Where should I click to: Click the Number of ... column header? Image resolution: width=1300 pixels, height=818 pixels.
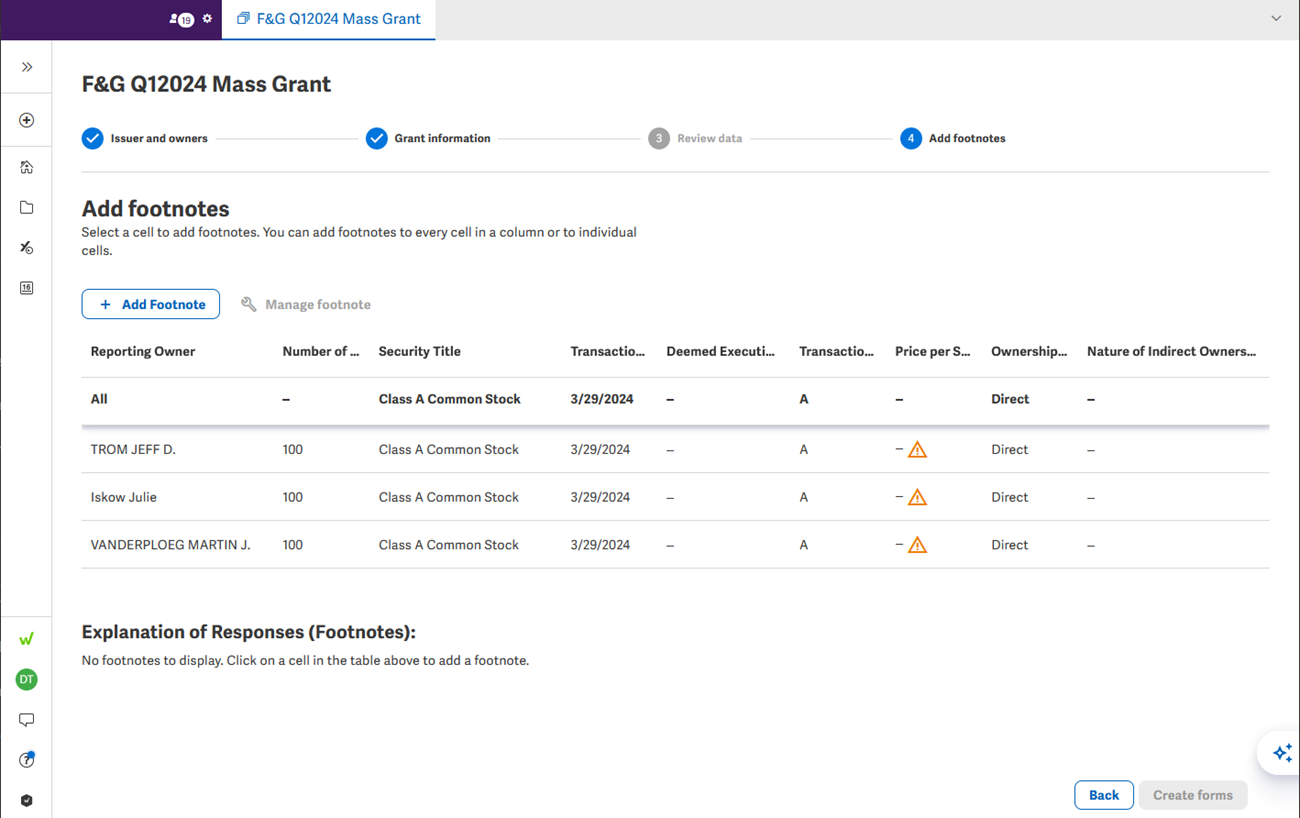(321, 351)
